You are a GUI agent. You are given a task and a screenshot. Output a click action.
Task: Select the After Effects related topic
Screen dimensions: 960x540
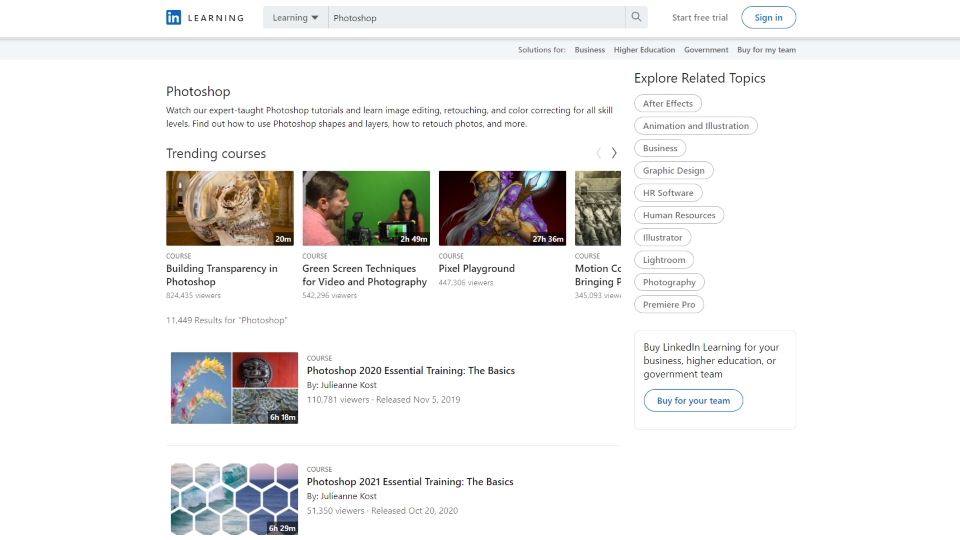point(668,103)
